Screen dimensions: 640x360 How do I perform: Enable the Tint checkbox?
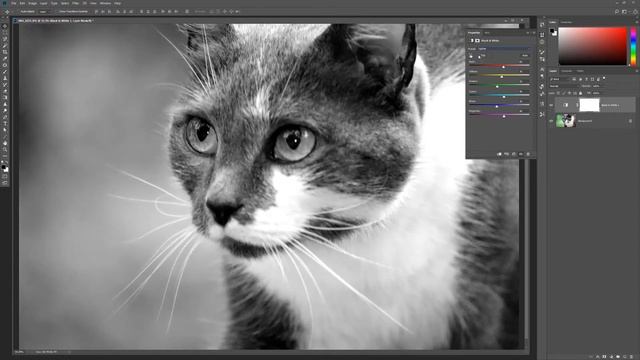pos(479,56)
